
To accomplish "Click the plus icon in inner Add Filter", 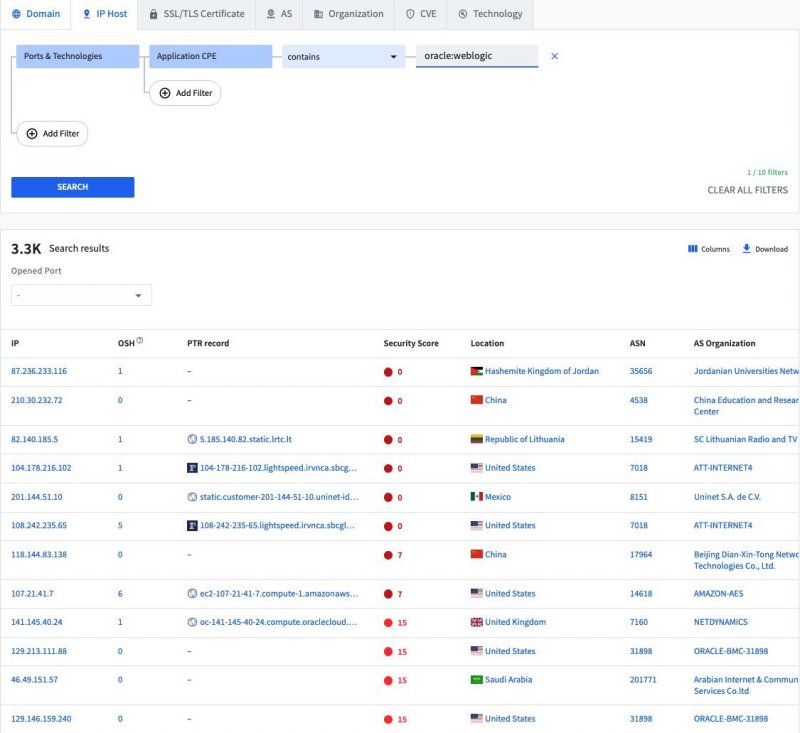I will point(165,93).
